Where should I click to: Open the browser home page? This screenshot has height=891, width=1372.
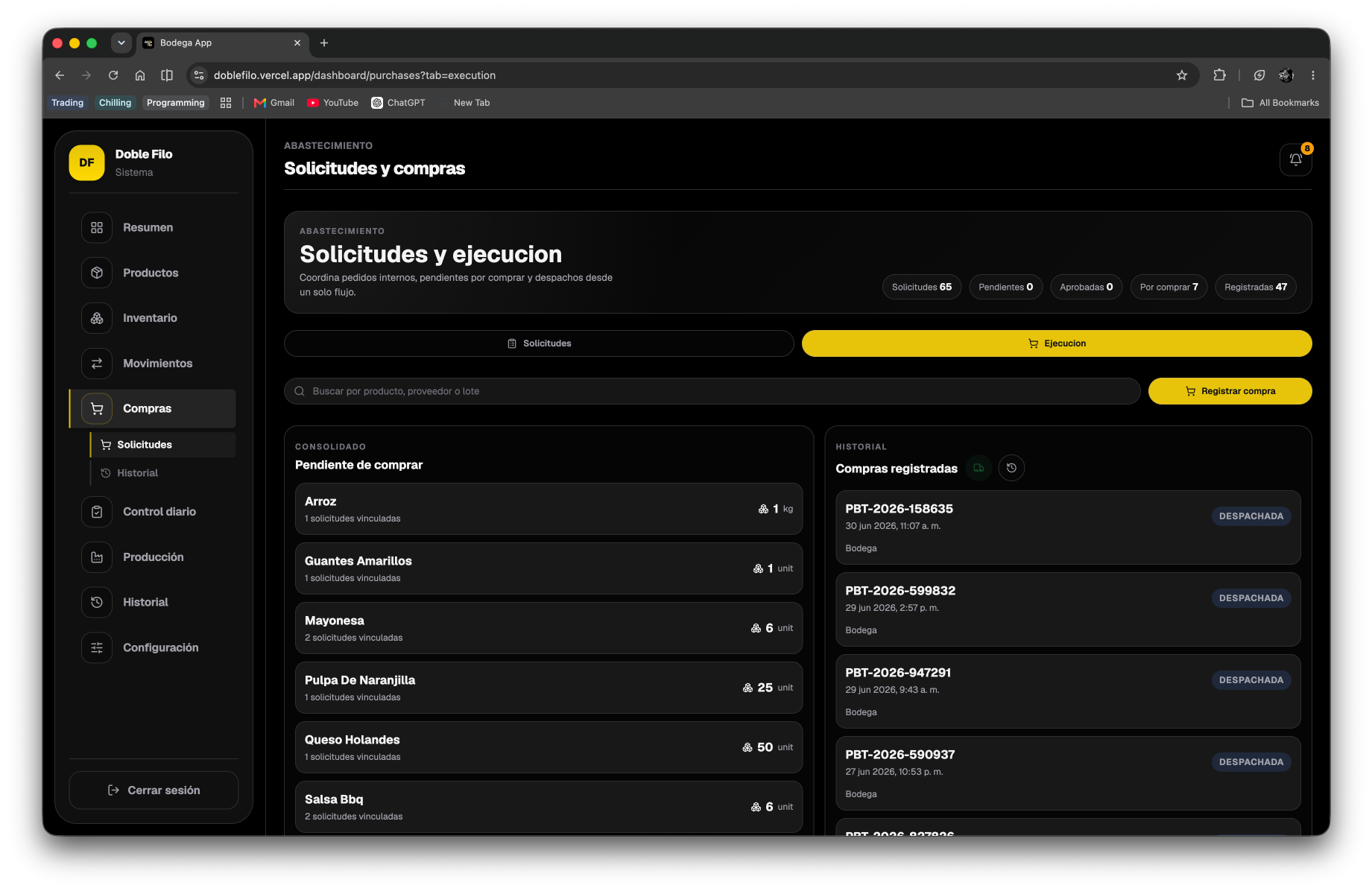(140, 75)
